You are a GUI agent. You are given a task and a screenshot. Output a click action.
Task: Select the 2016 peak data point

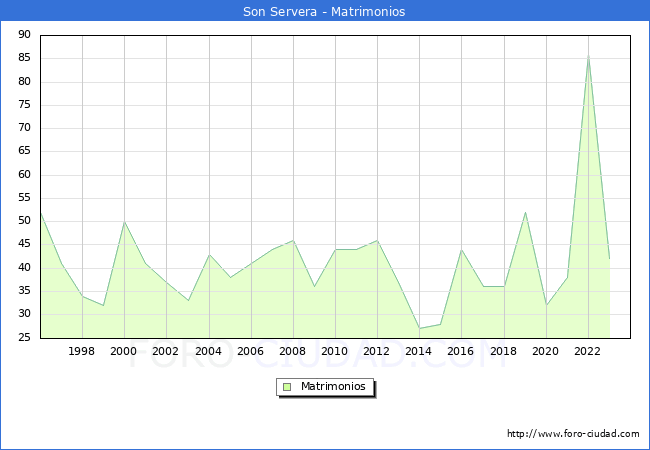point(461,250)
